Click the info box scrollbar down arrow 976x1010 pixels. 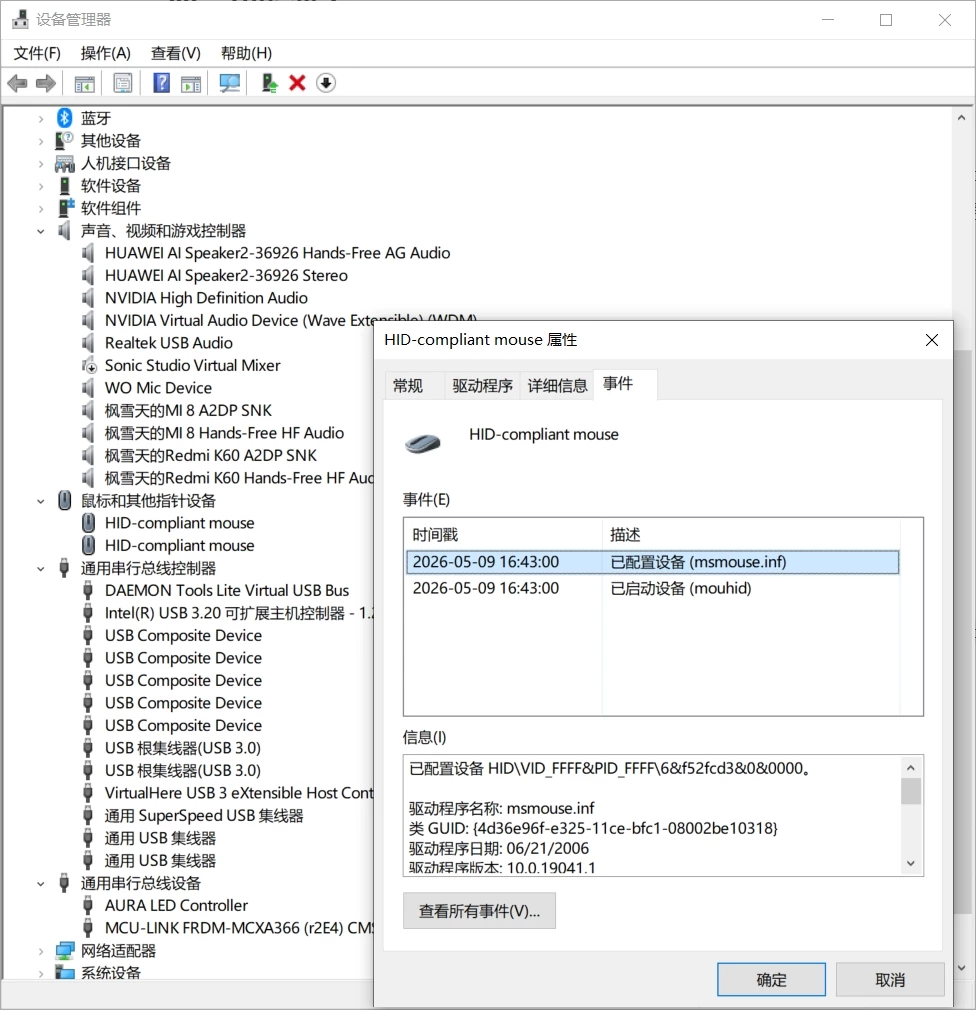click(911, 863)
